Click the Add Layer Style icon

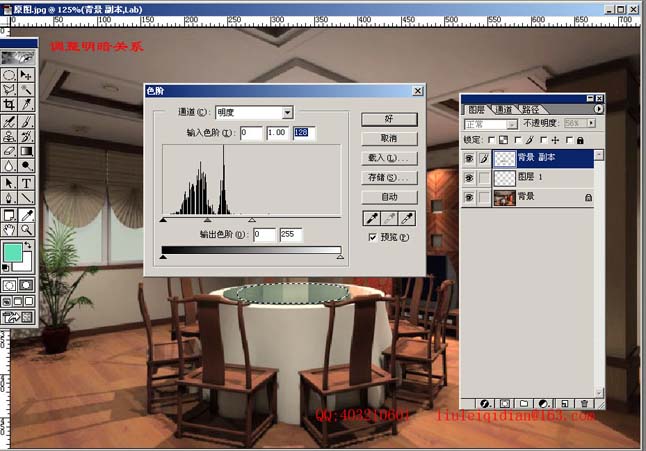485,404
